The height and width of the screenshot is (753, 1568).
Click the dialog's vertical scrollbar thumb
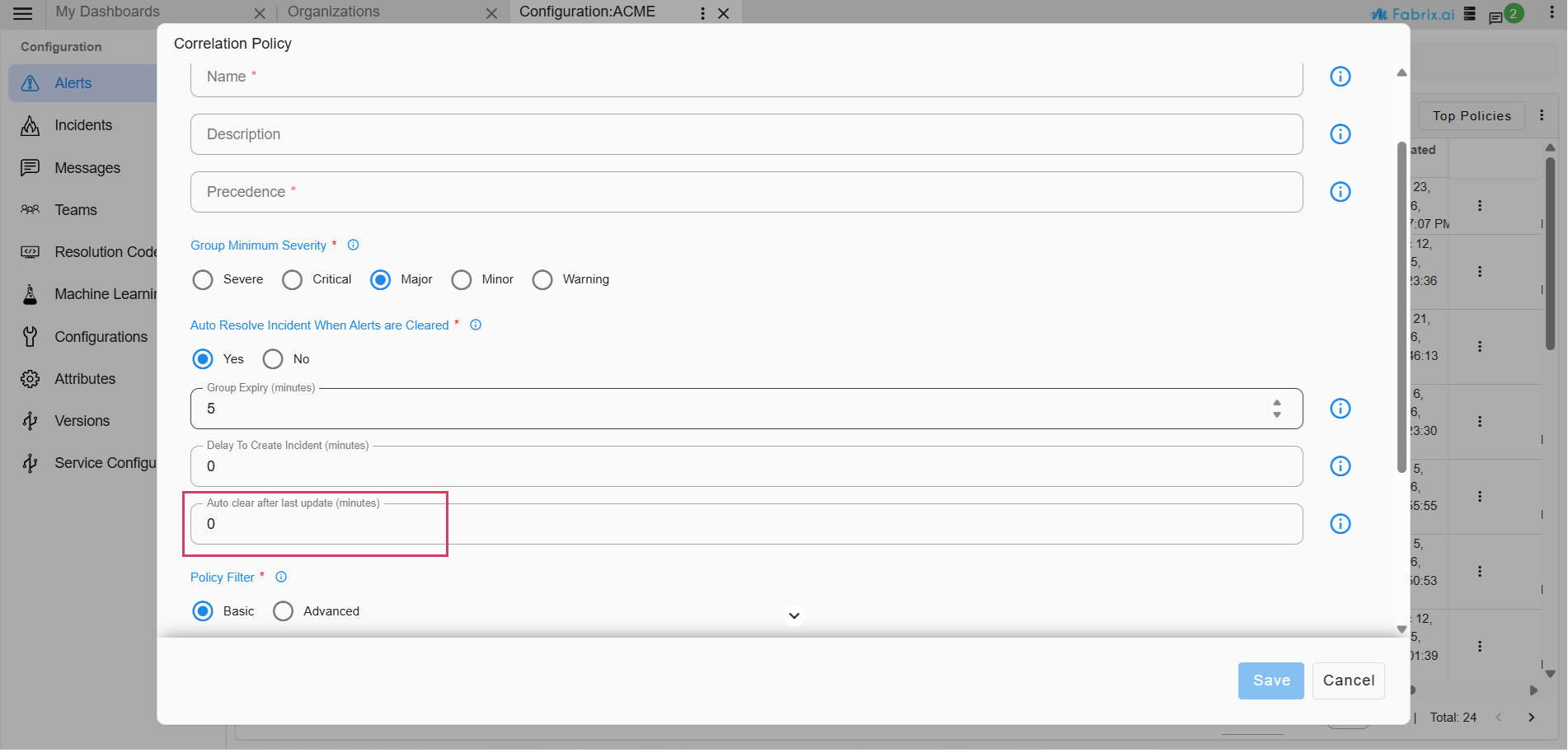[1401, 306]
